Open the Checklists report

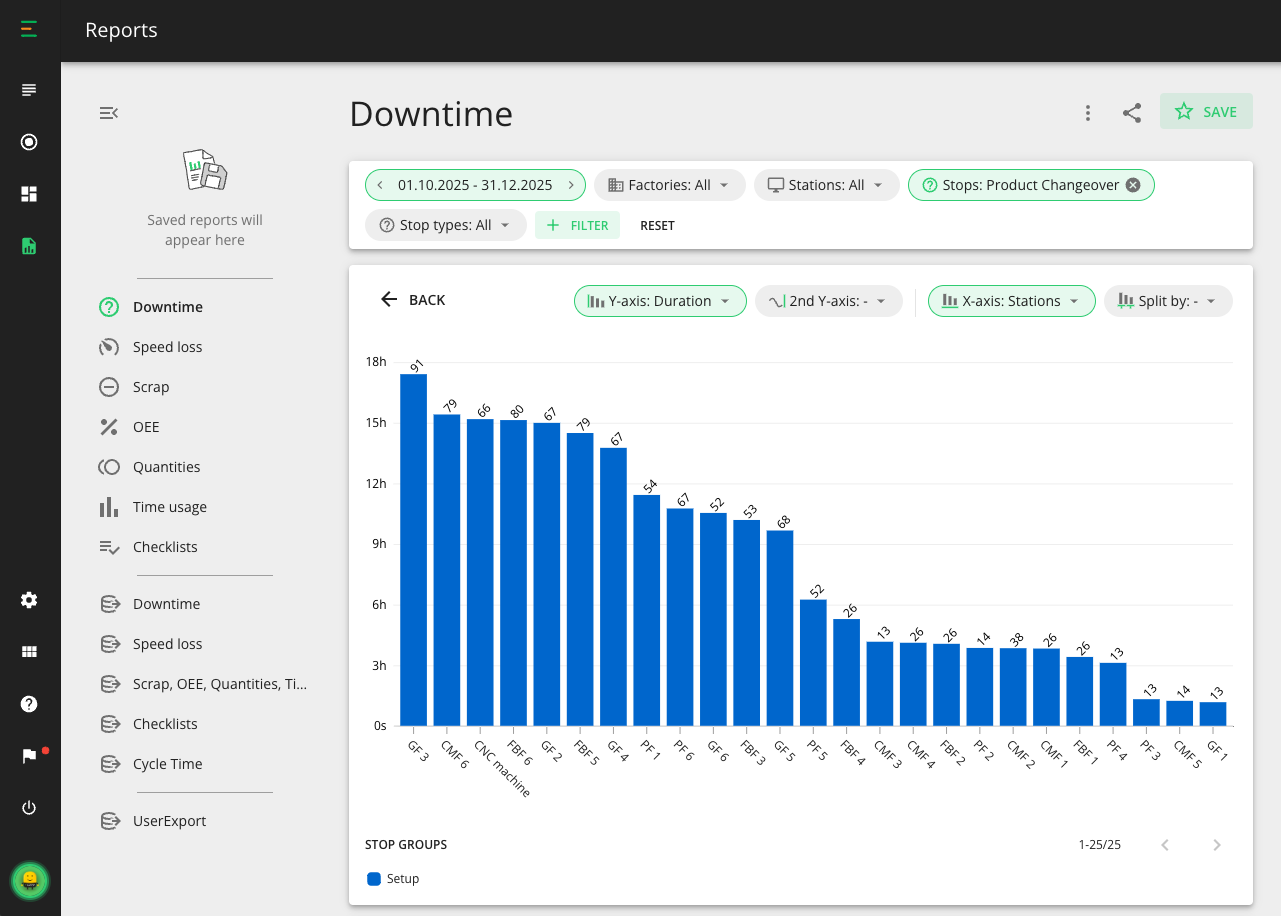point(165,546)
